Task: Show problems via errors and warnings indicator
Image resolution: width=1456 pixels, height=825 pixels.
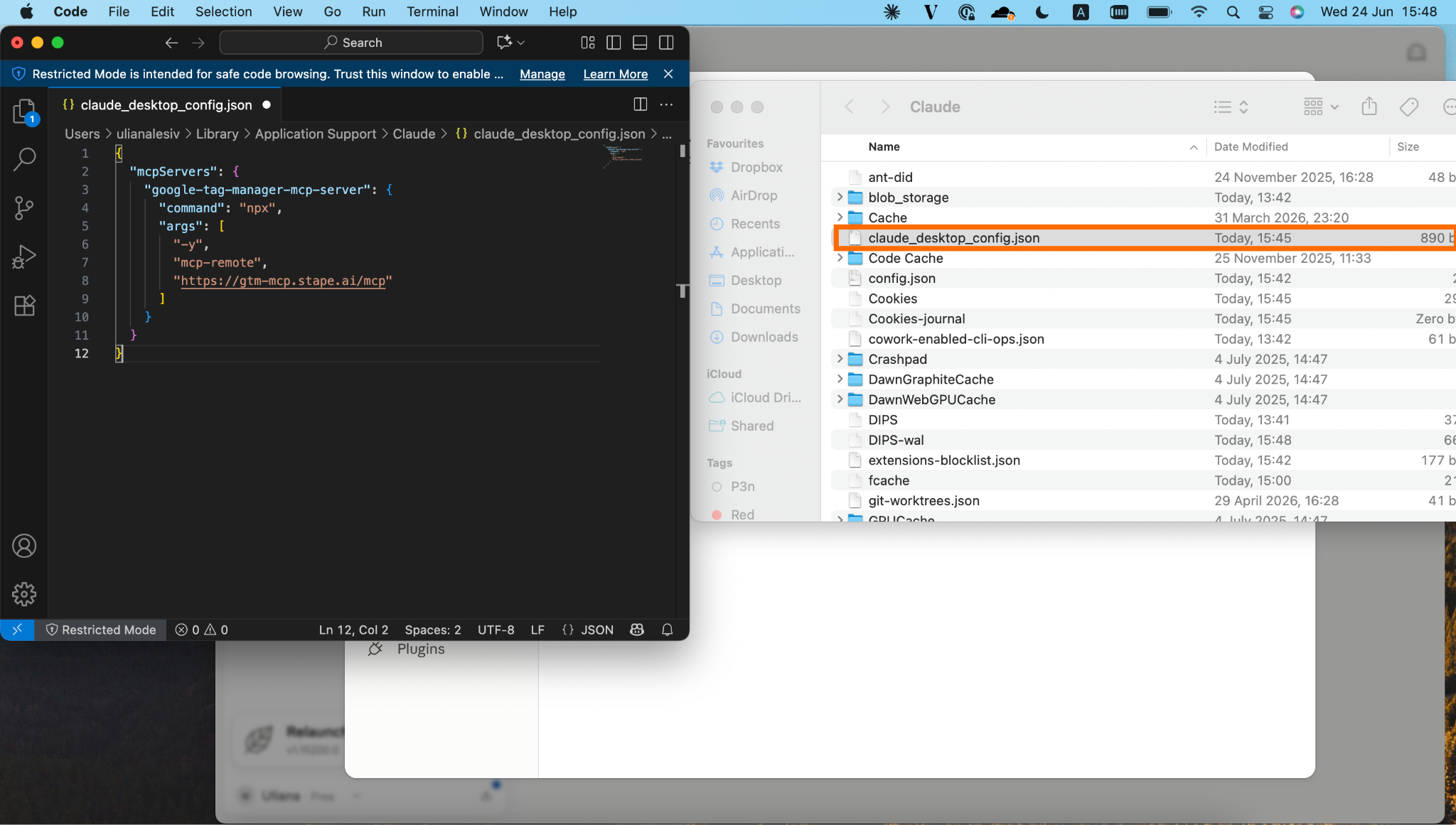Action: (x=202, y=630)
